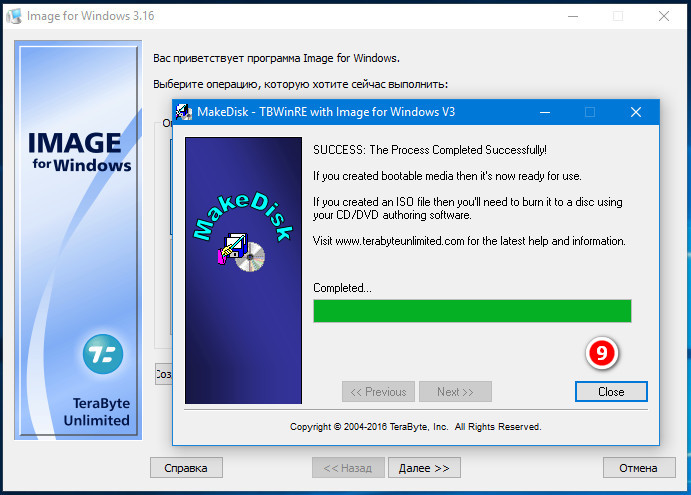The width and height of the screenshot is (691, 495).
Task: Click the << Назад button
Action: 348,468
